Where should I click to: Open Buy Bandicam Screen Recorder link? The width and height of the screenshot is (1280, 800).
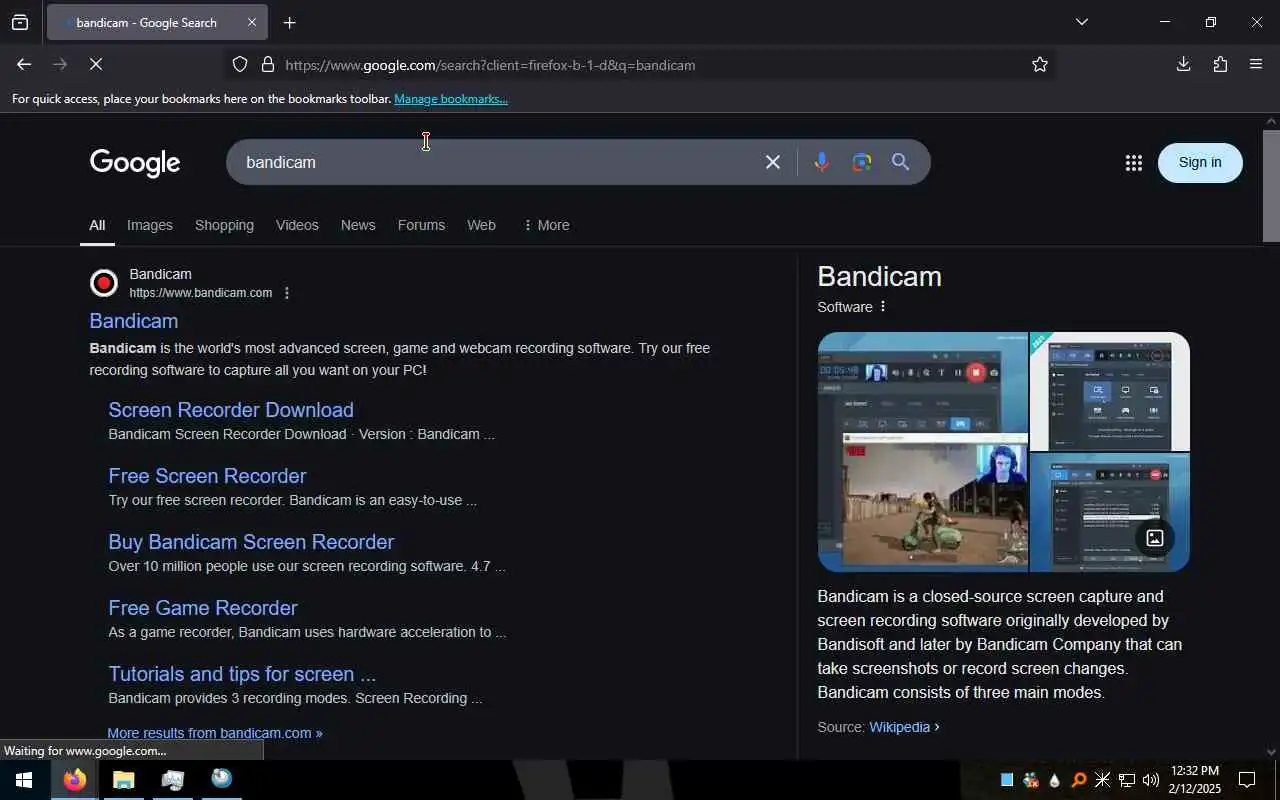coord(251,542)
